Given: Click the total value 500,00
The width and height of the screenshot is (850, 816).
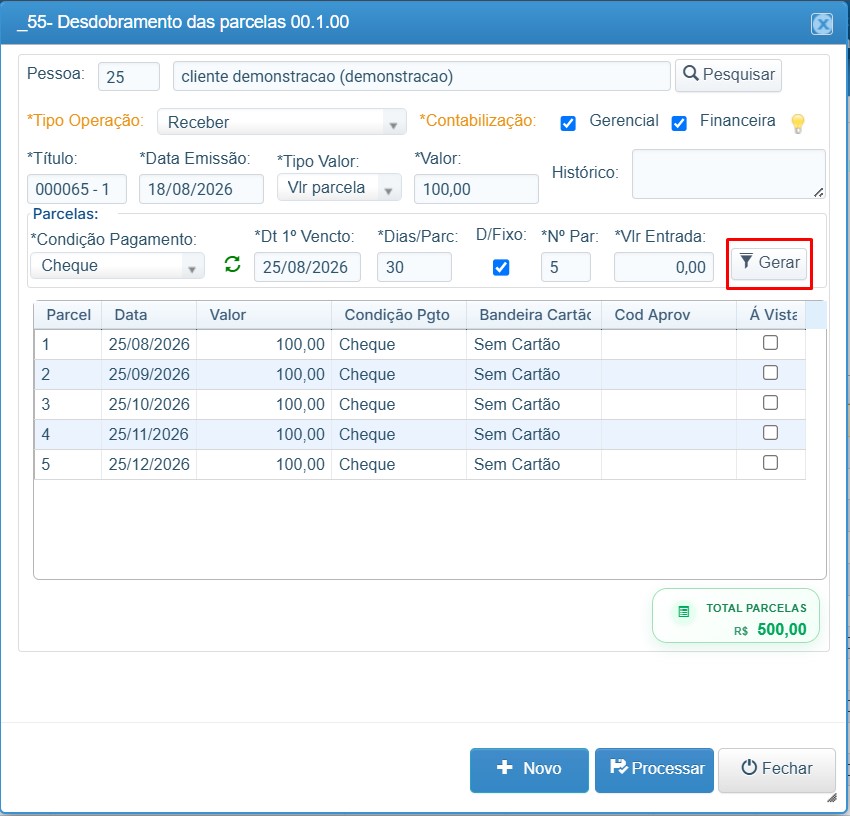Looking at the screenshot, I should [x=782, y=629].
